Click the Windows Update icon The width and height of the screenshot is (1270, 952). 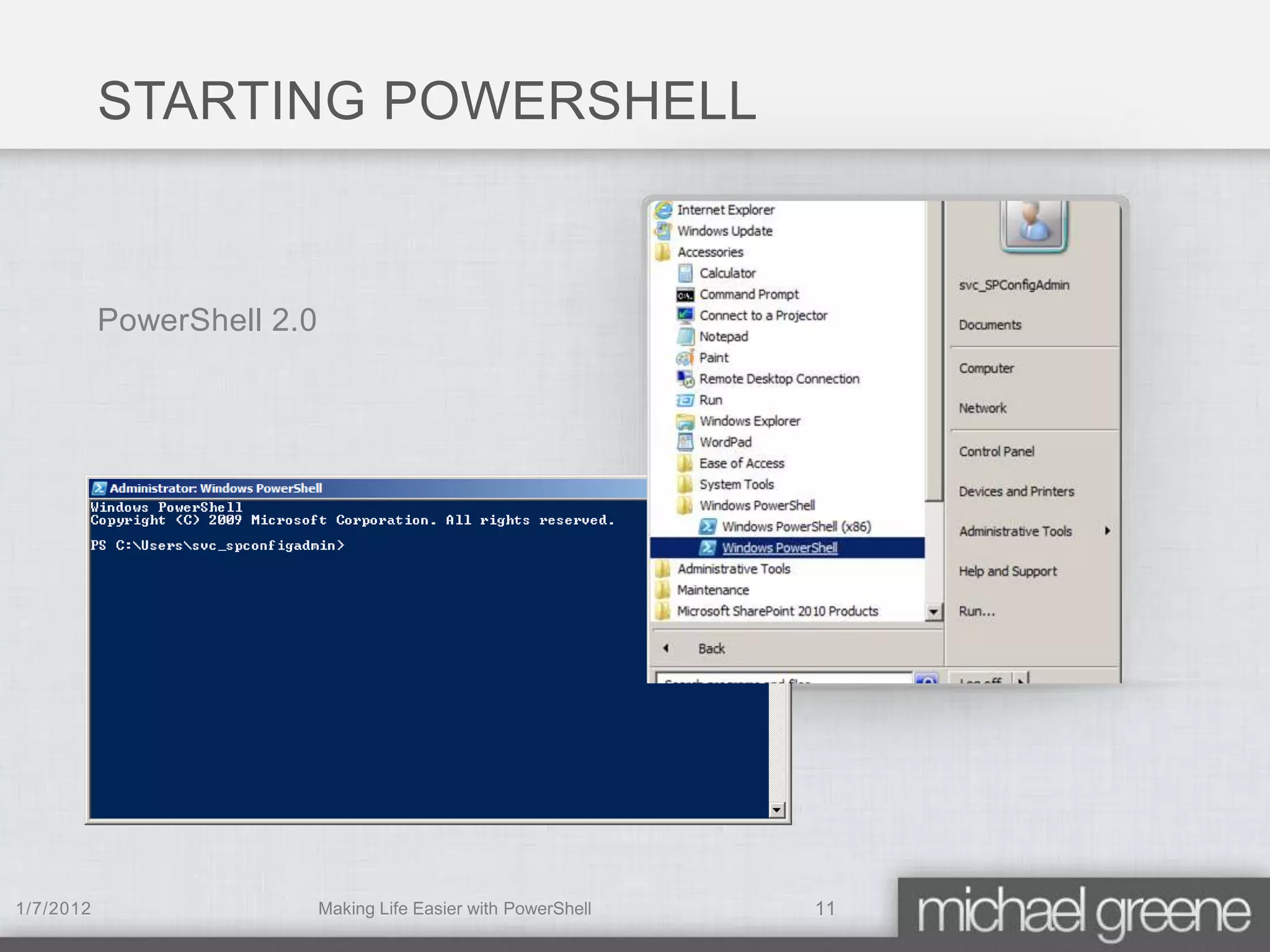point(664,231)
